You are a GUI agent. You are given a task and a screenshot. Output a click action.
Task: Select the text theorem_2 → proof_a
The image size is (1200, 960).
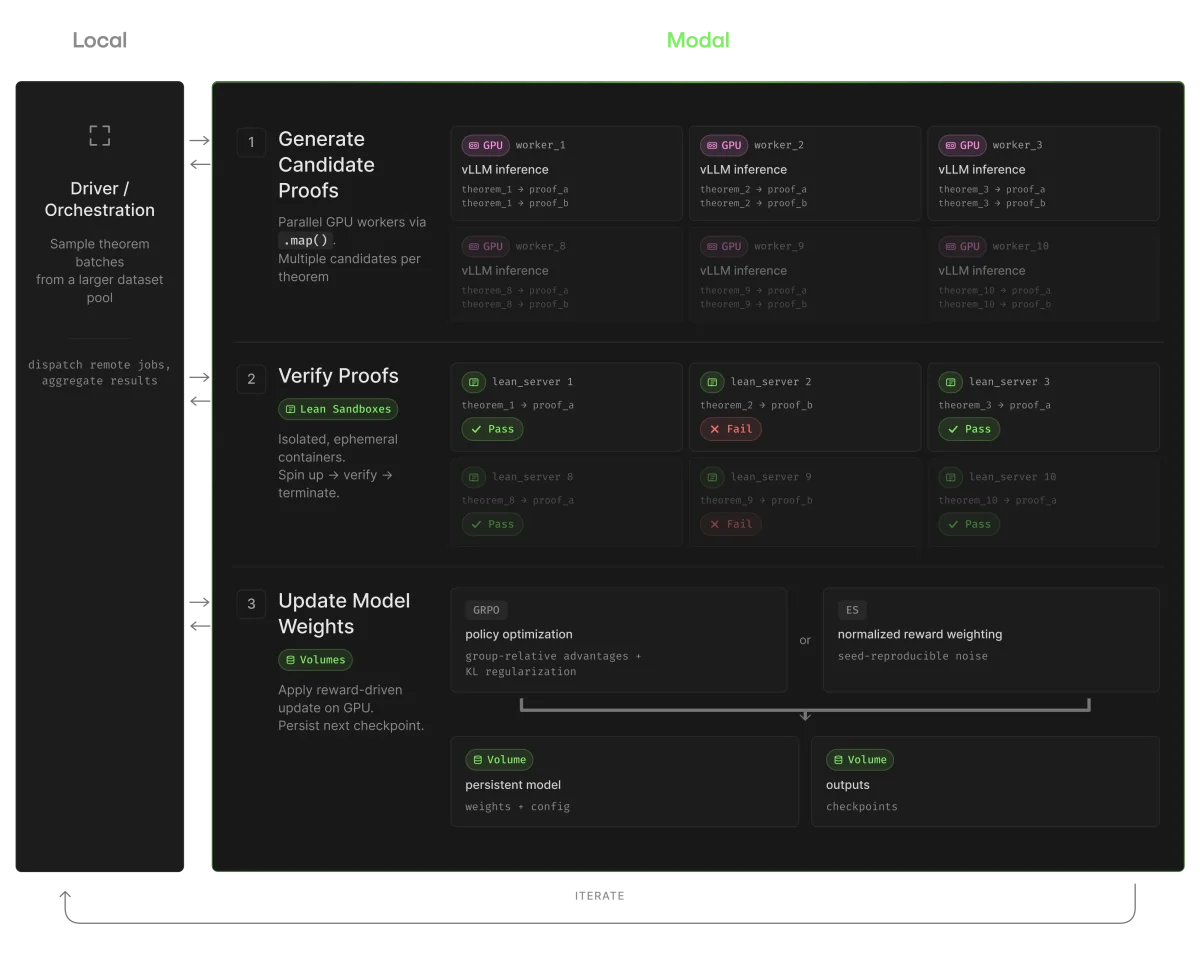(x=753, y=189)
